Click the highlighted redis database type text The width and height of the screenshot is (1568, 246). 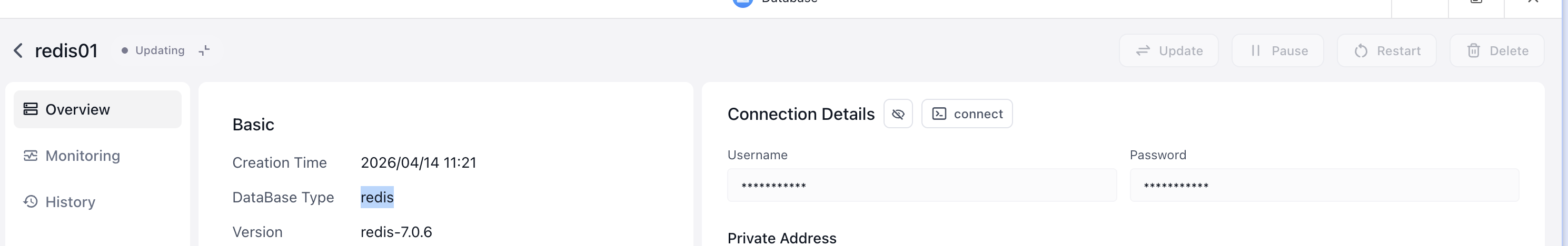click(377, 198)
